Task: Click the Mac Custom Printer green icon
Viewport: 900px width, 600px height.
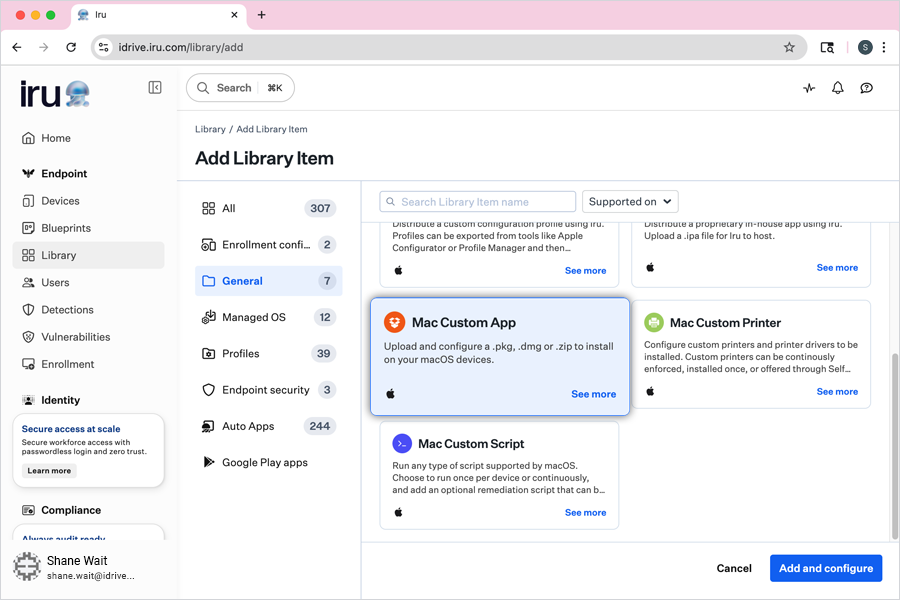Action: coord(654,322)
